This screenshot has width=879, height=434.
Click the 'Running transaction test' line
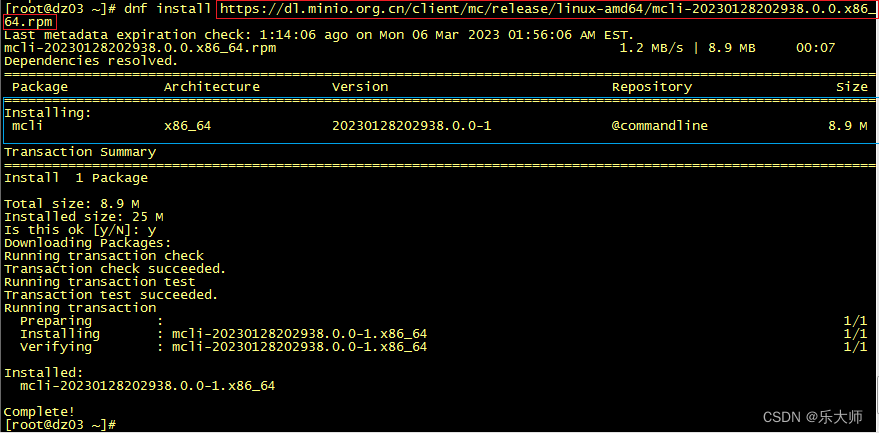point(99,281)
